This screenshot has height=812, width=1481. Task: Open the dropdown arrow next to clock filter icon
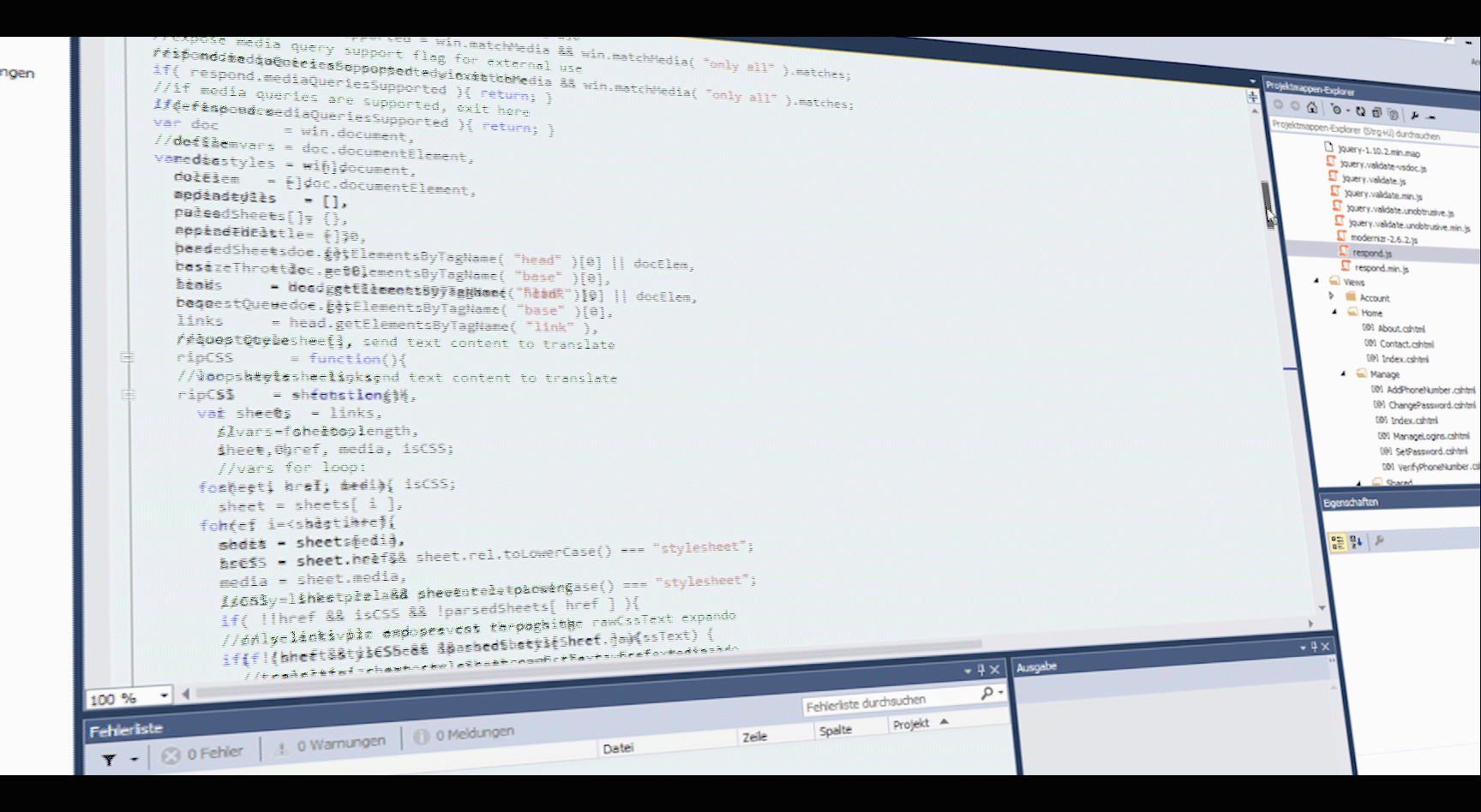(1347, 110)
